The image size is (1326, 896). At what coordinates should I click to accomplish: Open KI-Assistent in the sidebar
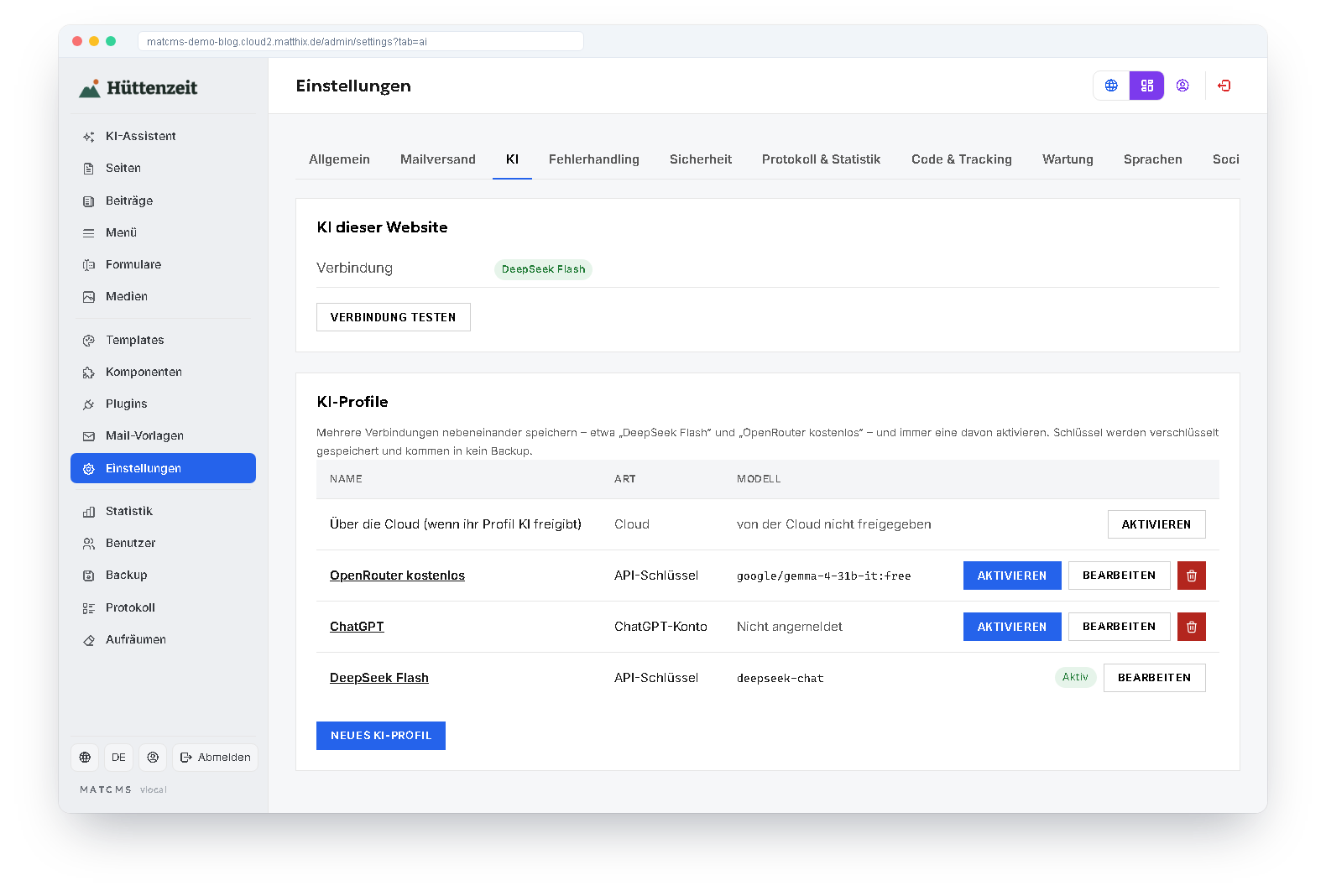click(163, 136)
